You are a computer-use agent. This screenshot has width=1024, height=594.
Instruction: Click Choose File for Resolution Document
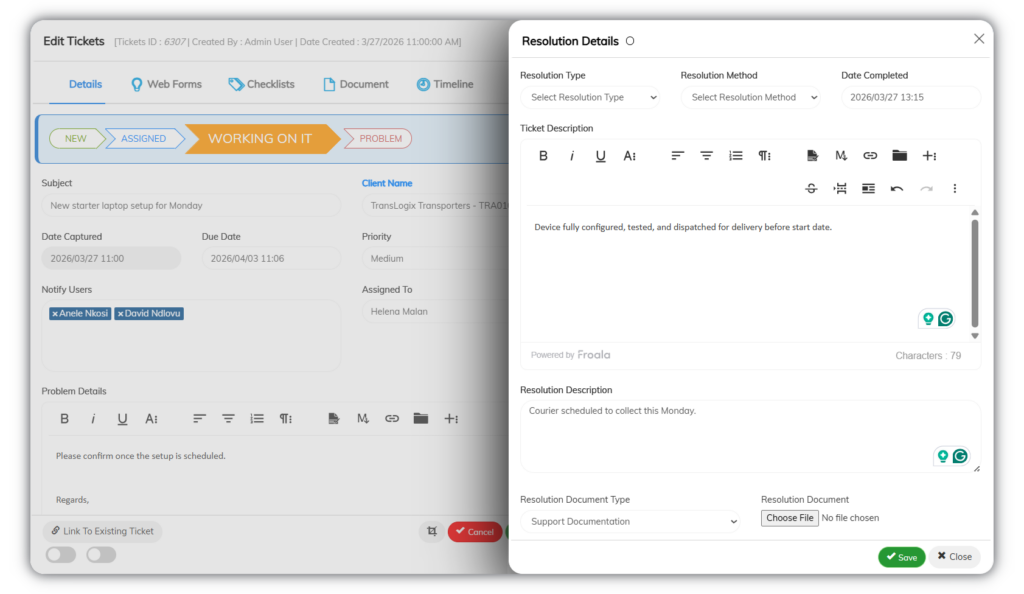(x=790, y=518)
